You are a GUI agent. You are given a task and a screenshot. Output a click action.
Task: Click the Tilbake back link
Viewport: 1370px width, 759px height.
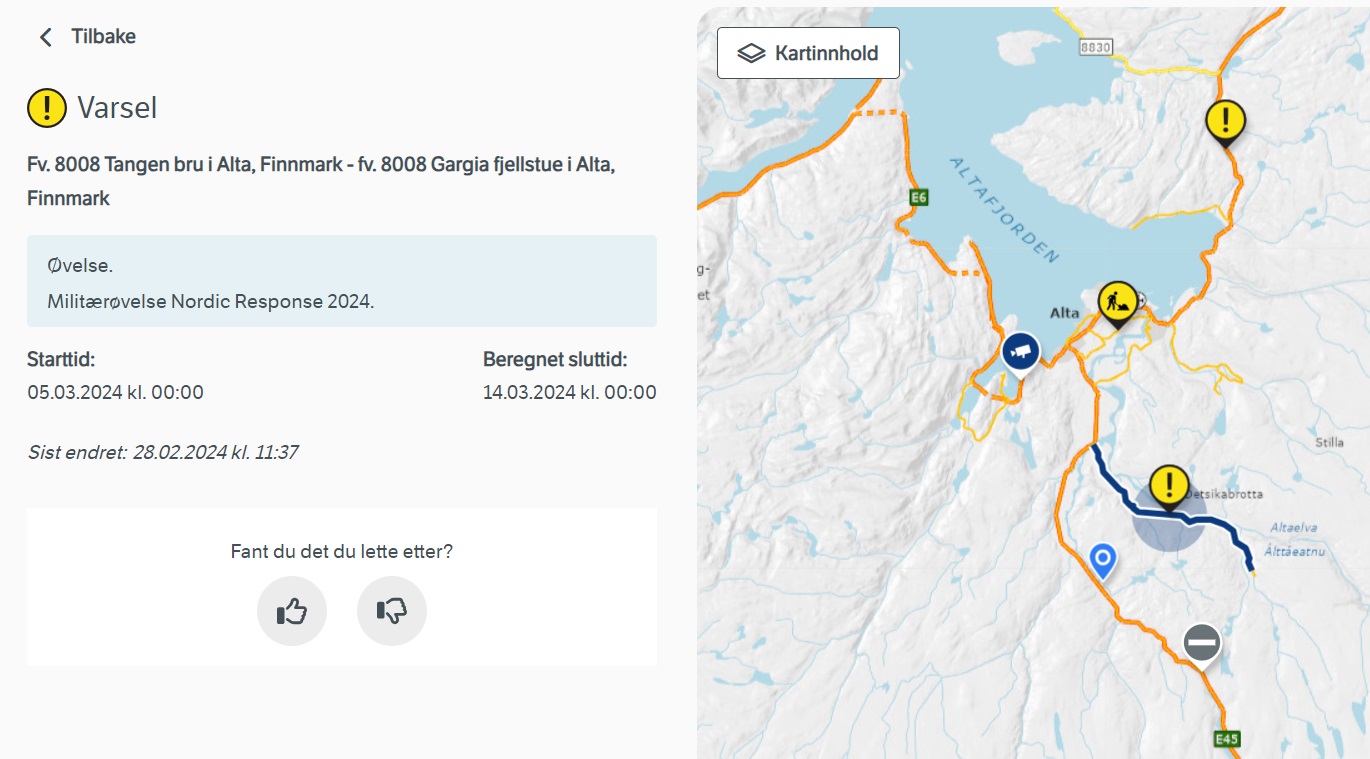pos(103,37)
